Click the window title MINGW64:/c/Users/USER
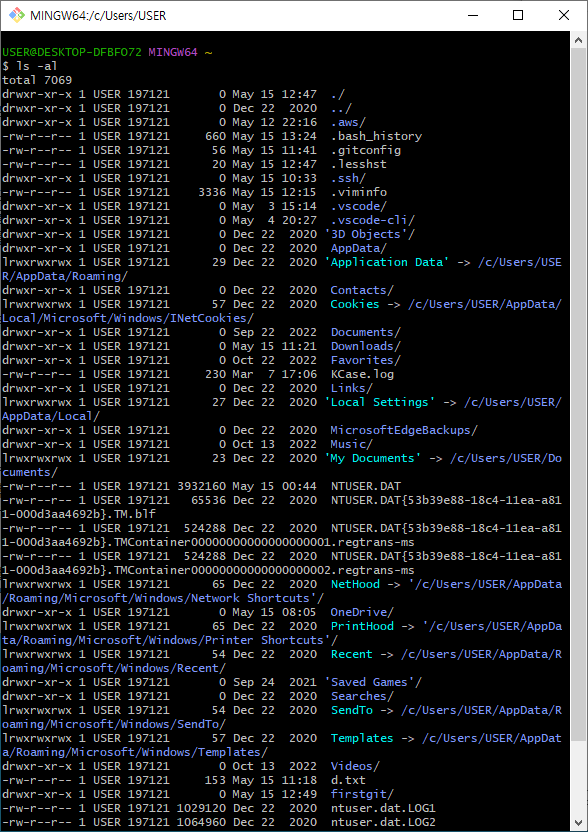The image size is (588, 832). tap(98, 15)
